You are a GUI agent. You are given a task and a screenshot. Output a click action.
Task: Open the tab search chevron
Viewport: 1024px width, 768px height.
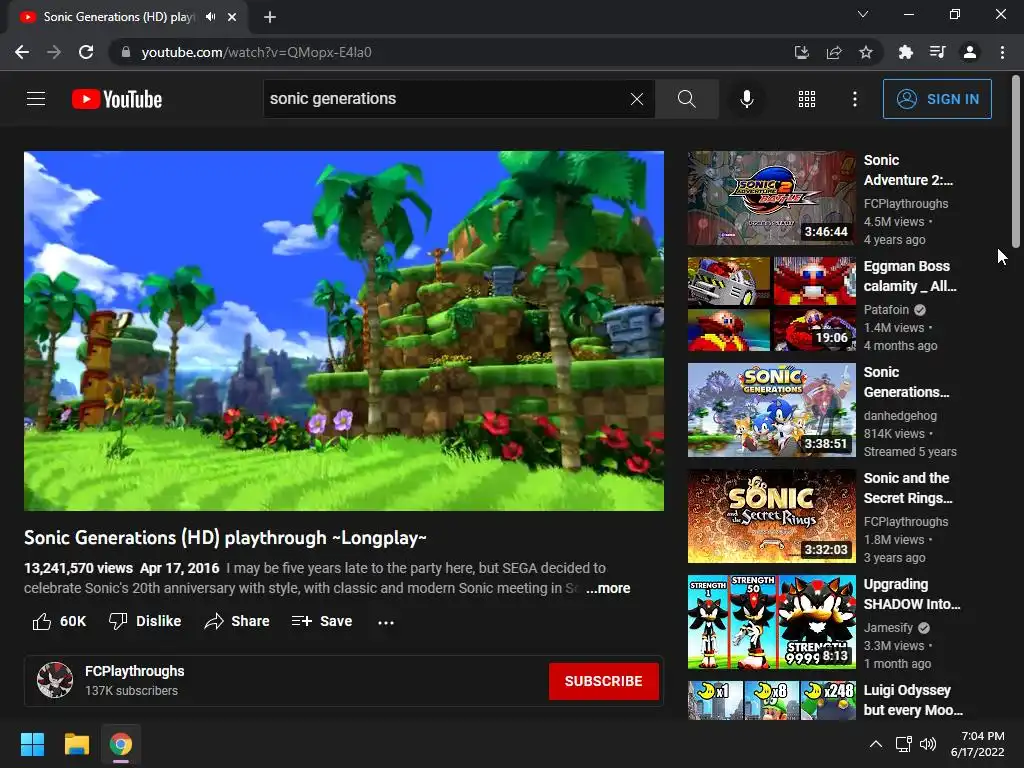point(863,14)
